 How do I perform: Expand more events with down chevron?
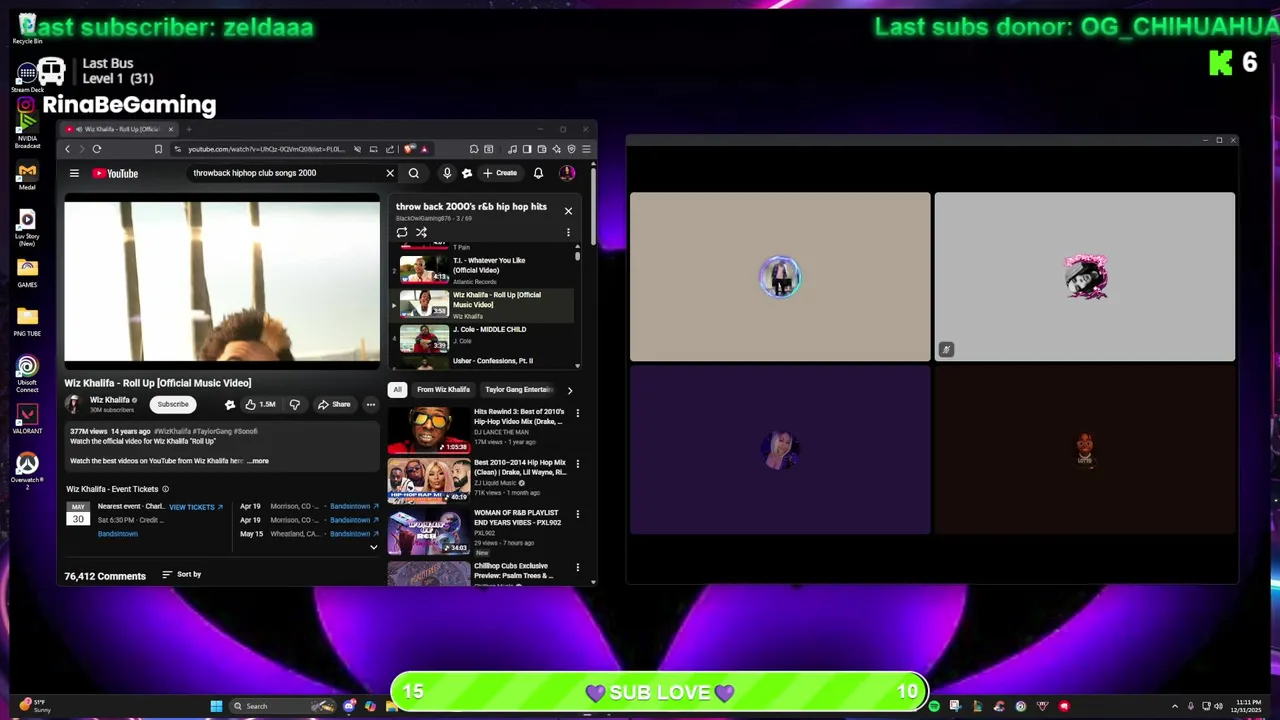(x=374, y=547)
